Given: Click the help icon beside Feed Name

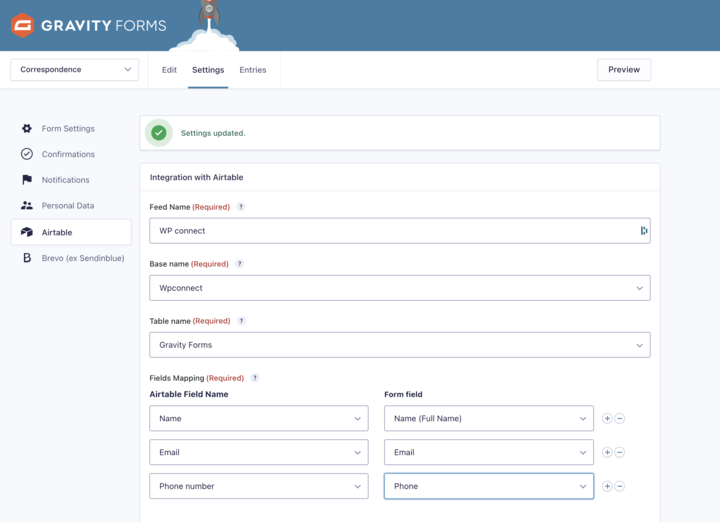Looking at the screenshot, I should 241,207.
